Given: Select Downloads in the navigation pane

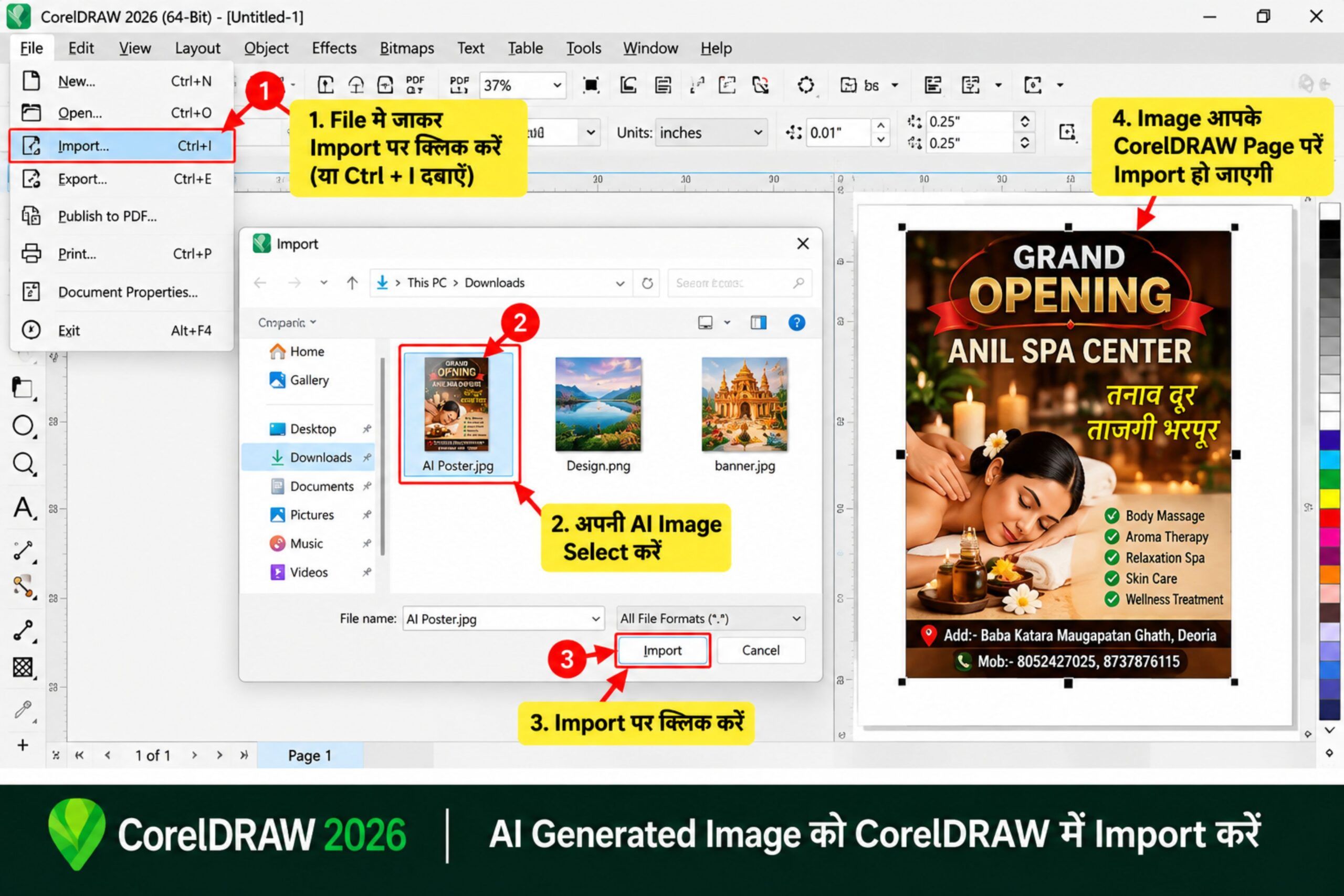Looking at the screenshot, I should point(309,457).
